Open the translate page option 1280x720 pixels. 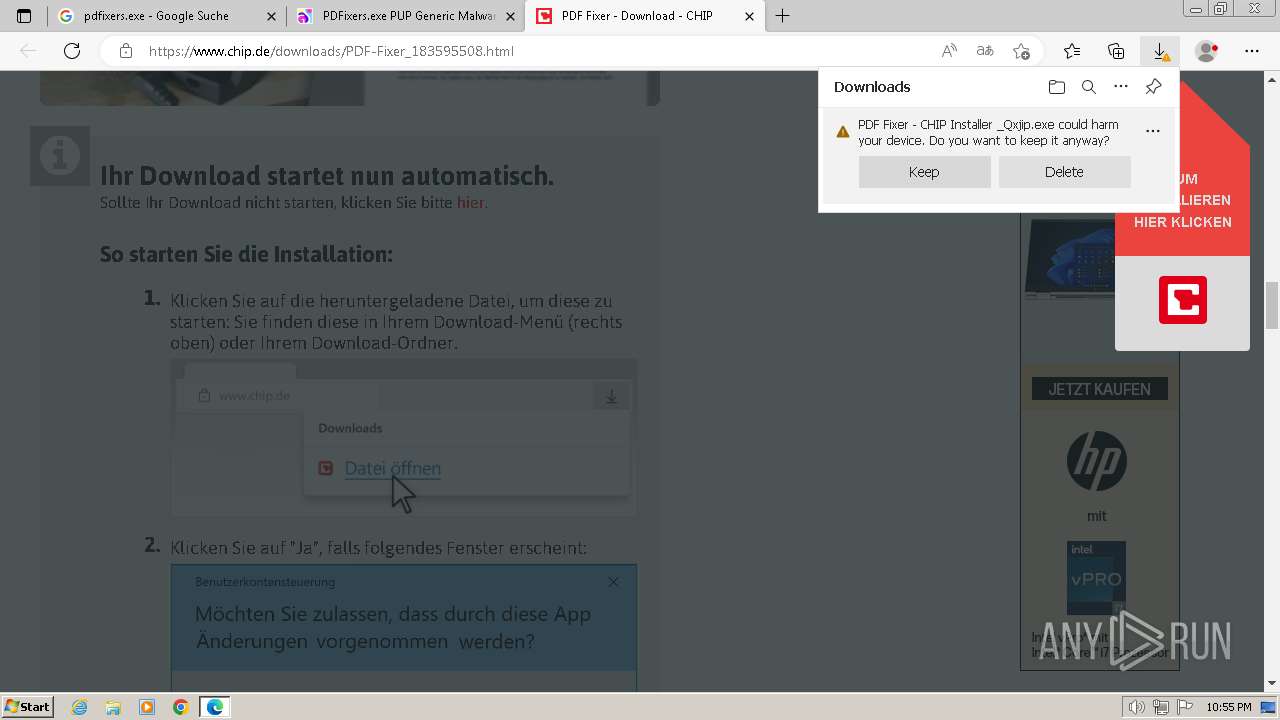tap(985, 51)
